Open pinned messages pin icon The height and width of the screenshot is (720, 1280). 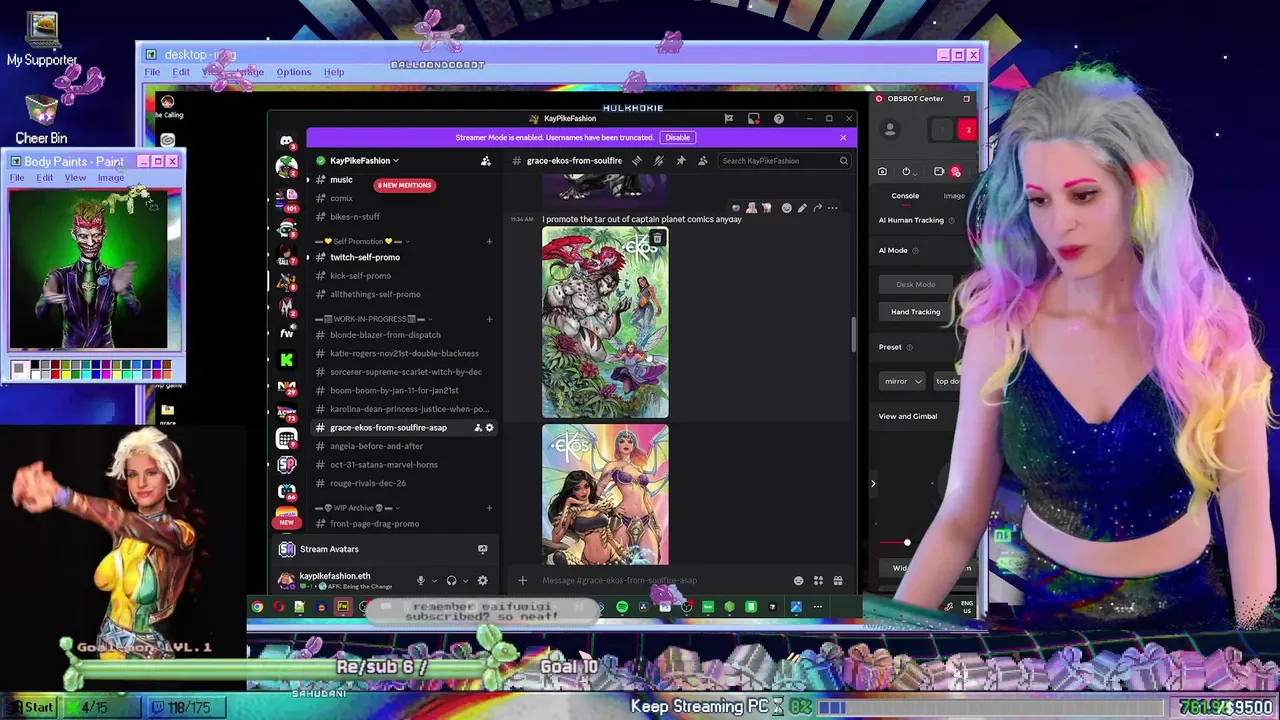point(680,160)
